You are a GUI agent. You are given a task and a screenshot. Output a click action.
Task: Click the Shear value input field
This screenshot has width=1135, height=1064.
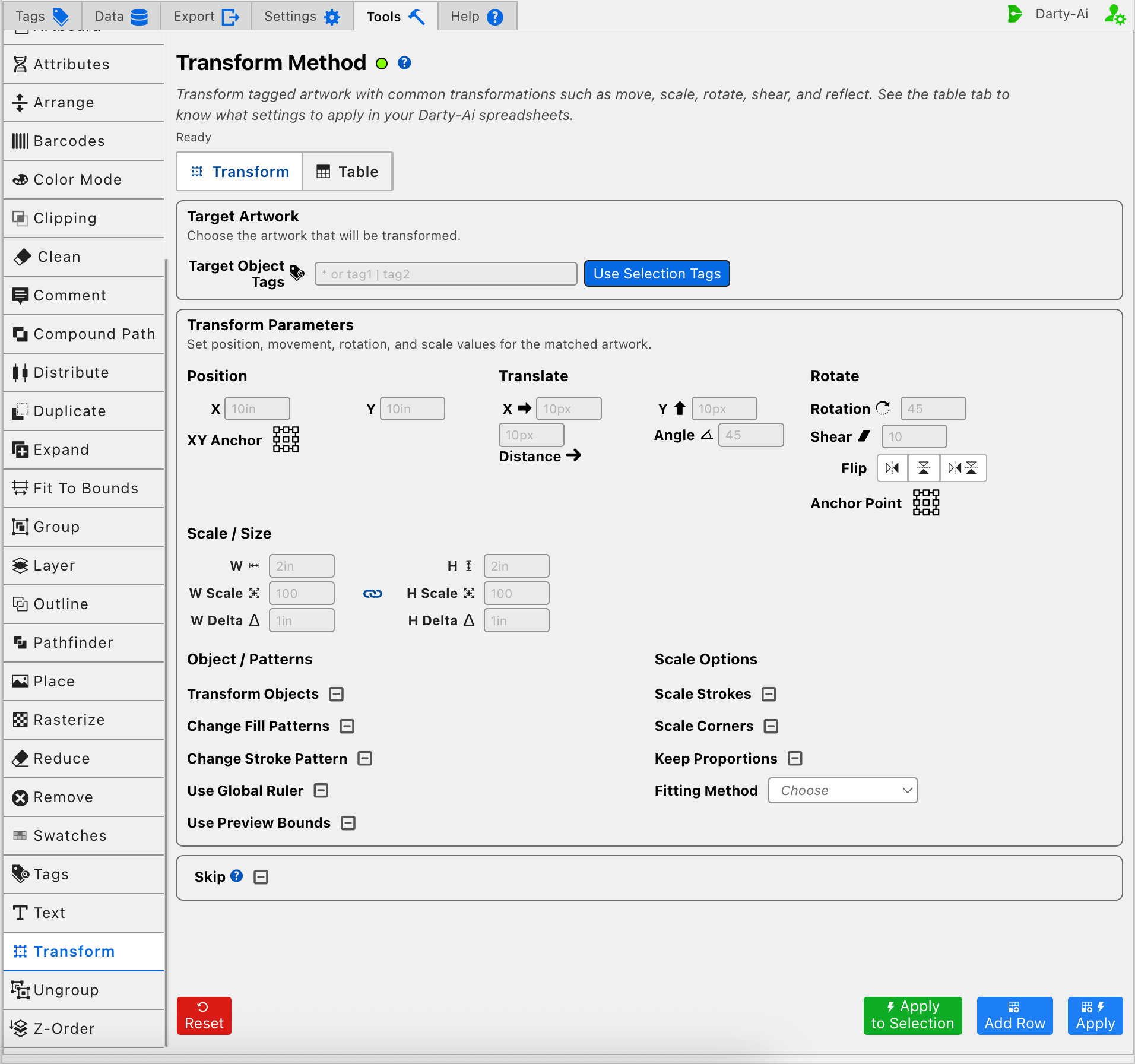point(914,436)
